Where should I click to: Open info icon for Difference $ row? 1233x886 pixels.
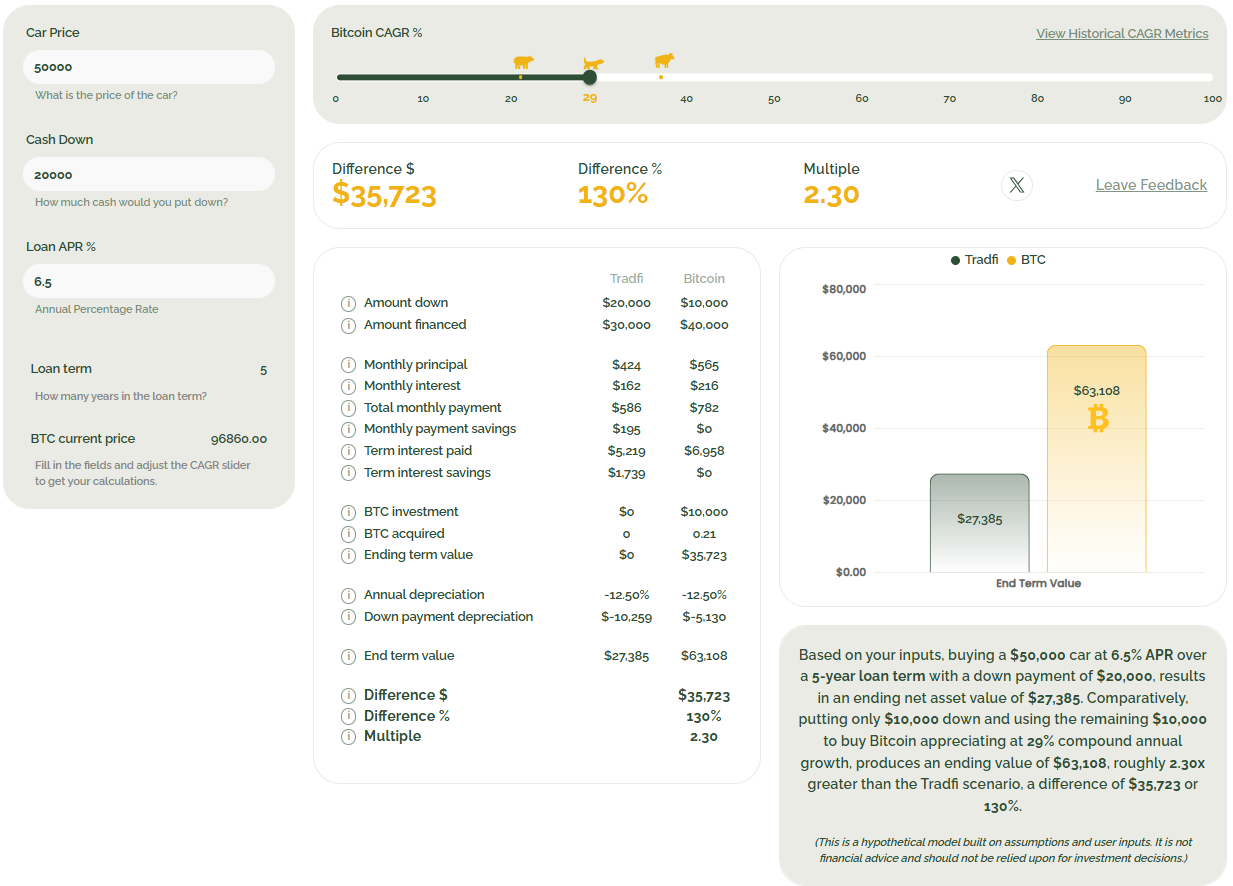pos(348,696)
